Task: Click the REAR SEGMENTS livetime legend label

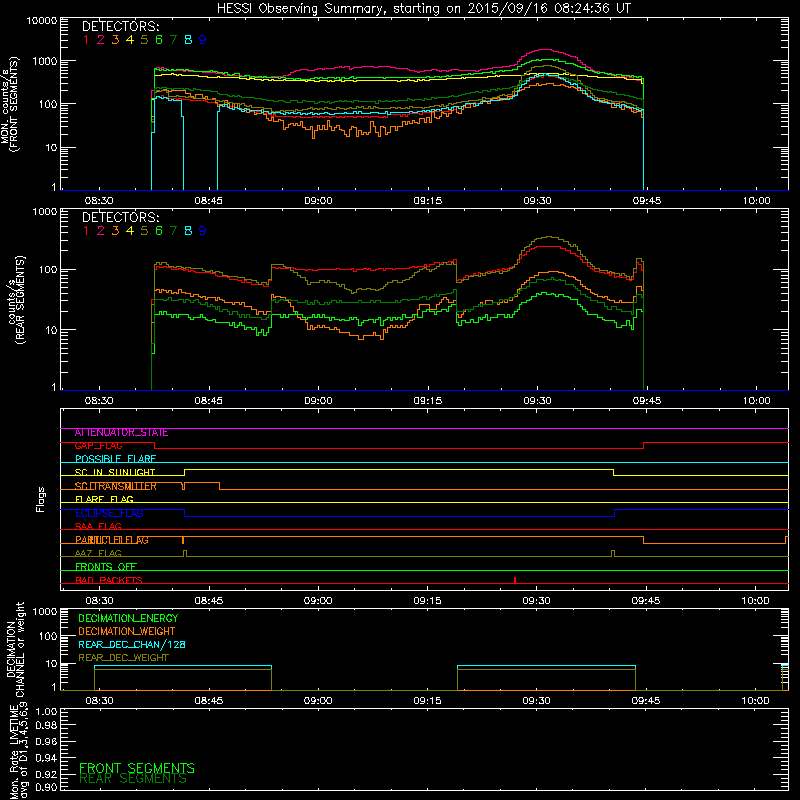Action: pyautogui.click(x=133, y=779)
